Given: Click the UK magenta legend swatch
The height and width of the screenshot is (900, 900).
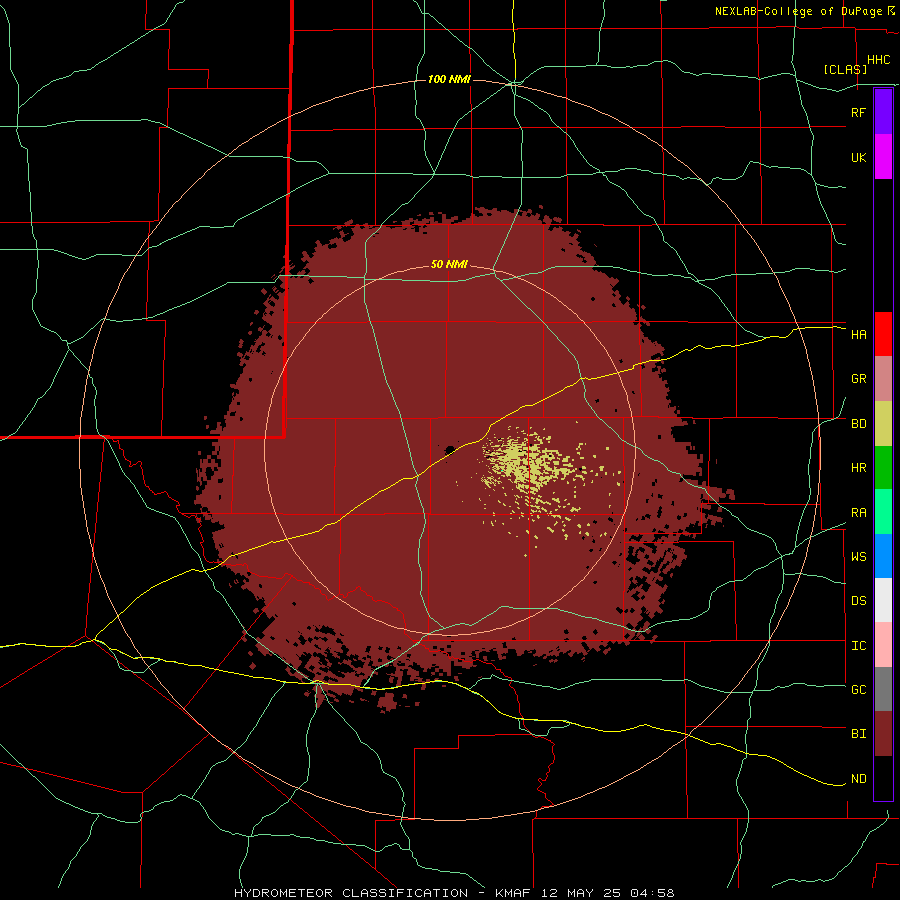Looking at the screenshot, I should click(883, 157).
